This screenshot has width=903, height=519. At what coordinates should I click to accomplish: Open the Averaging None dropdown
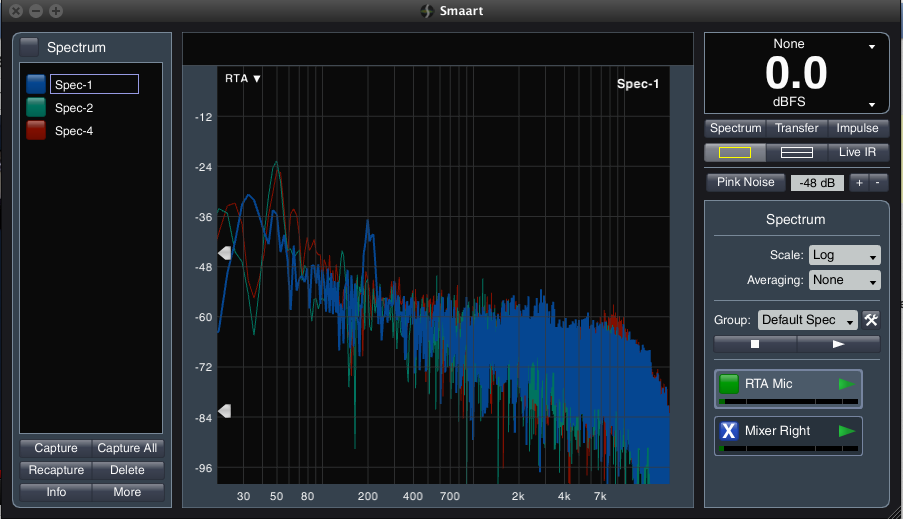point(845,280)
